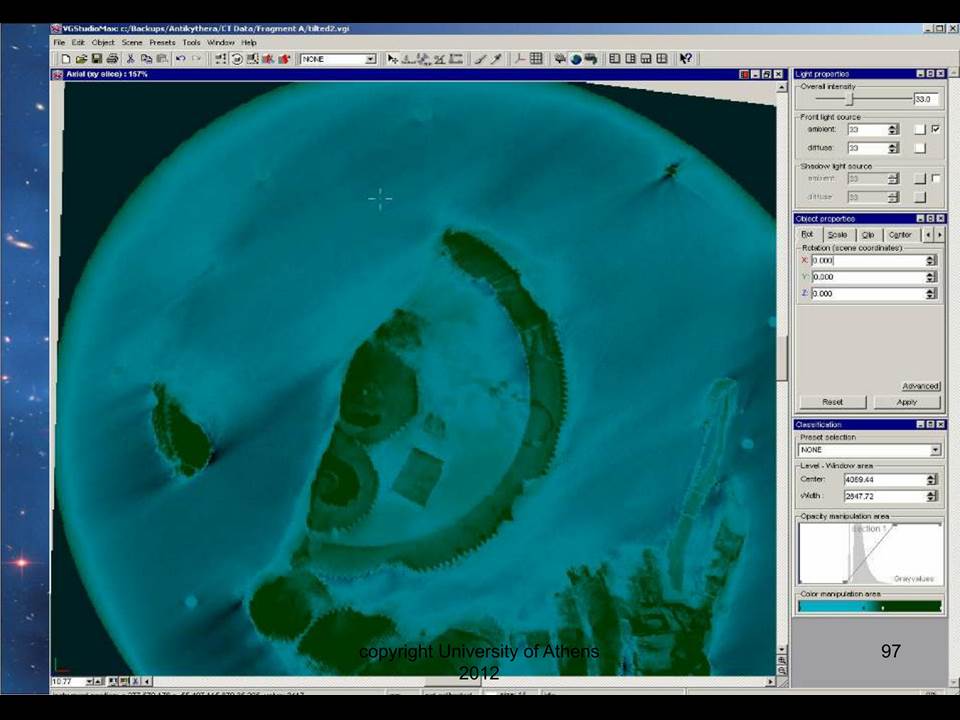960x720 pixels.
Task: Open the Scene menu
Action: coord(132,43)
